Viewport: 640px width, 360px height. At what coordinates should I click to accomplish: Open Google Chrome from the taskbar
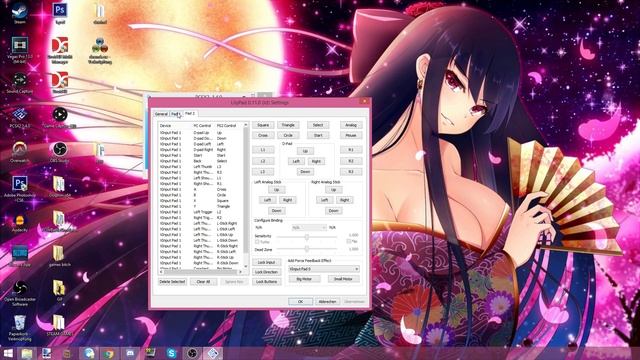(x=109, y=353)
